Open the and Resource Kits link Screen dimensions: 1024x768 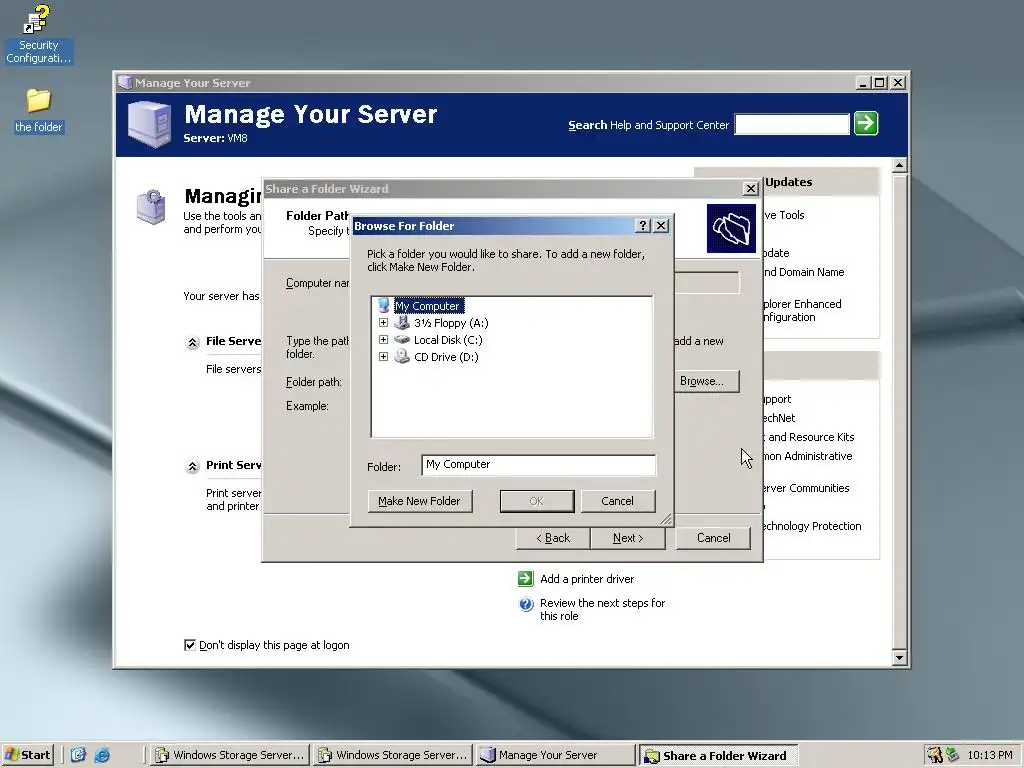[810, 437]
